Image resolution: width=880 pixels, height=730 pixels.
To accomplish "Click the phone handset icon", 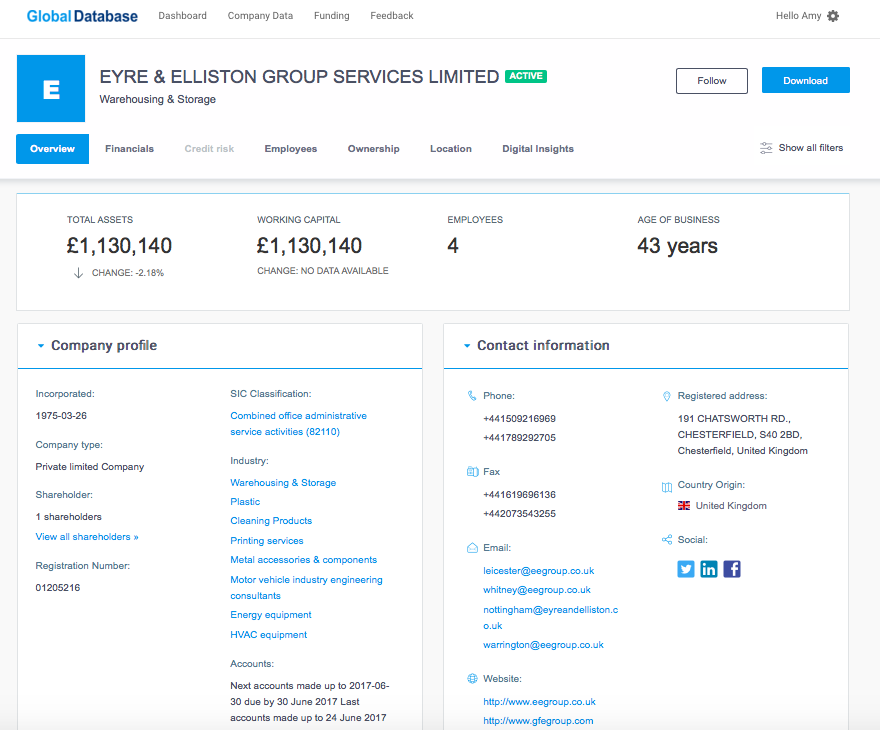I will 471,396.
